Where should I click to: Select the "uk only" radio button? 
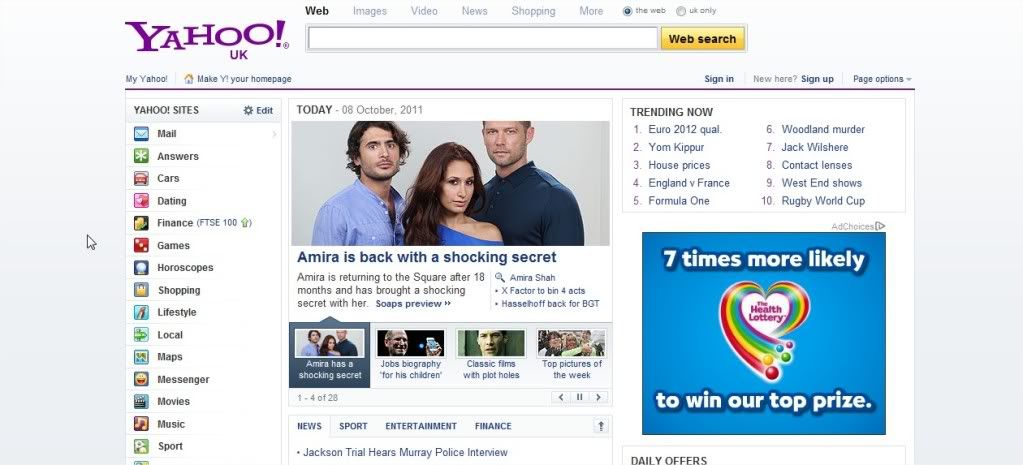pos(681,11)
